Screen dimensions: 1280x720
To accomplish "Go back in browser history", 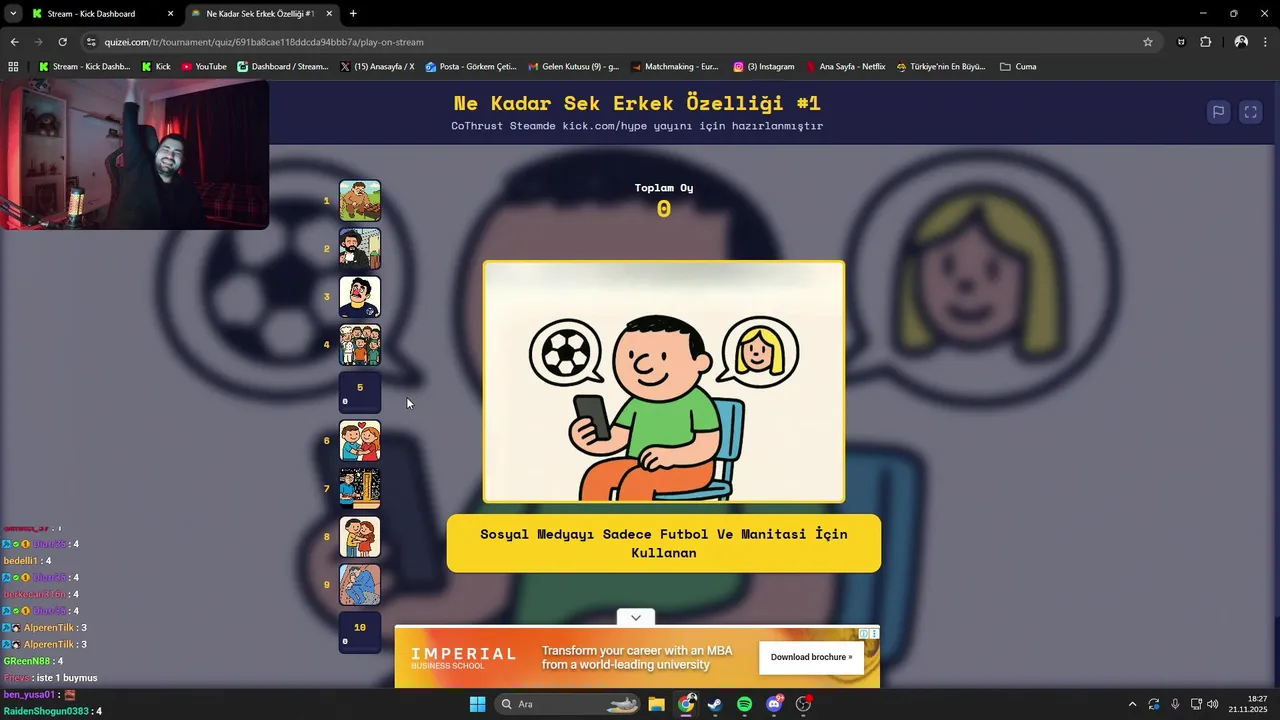I will pyautogui.click(x=14, y=42).
